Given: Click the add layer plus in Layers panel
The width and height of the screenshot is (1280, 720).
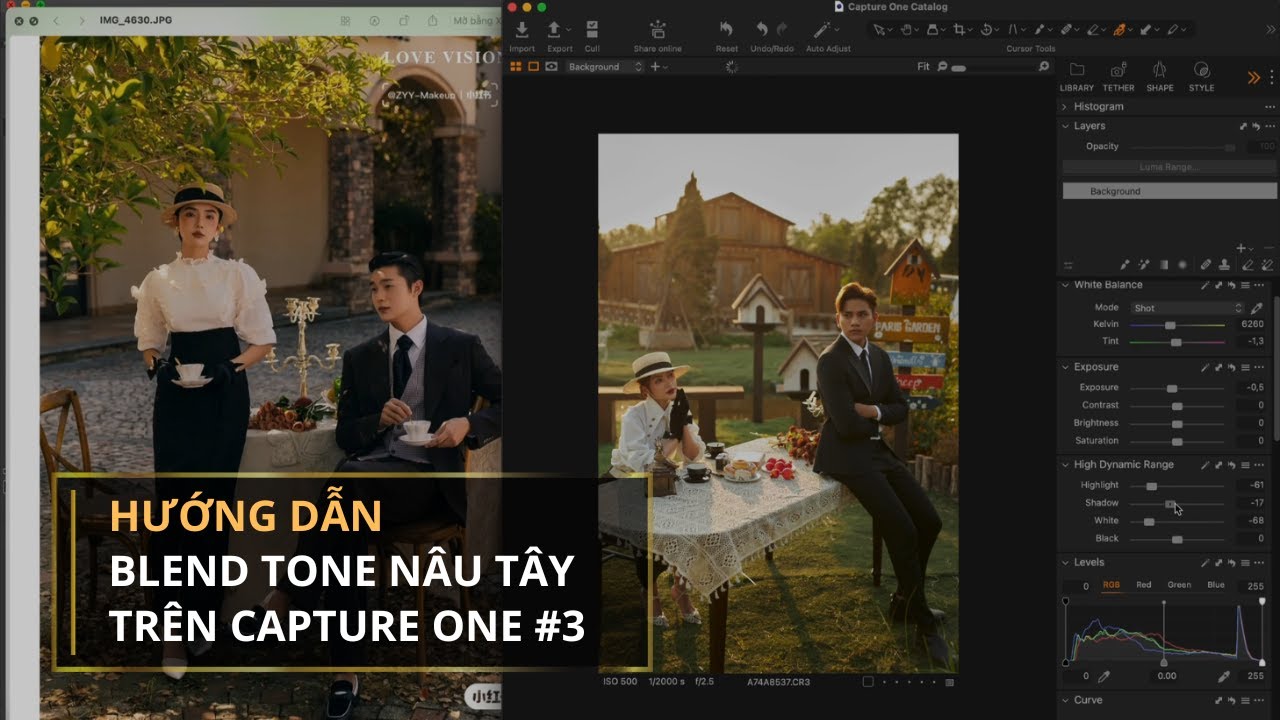Looking at the screenshot, I should (x=1241, y=248).
